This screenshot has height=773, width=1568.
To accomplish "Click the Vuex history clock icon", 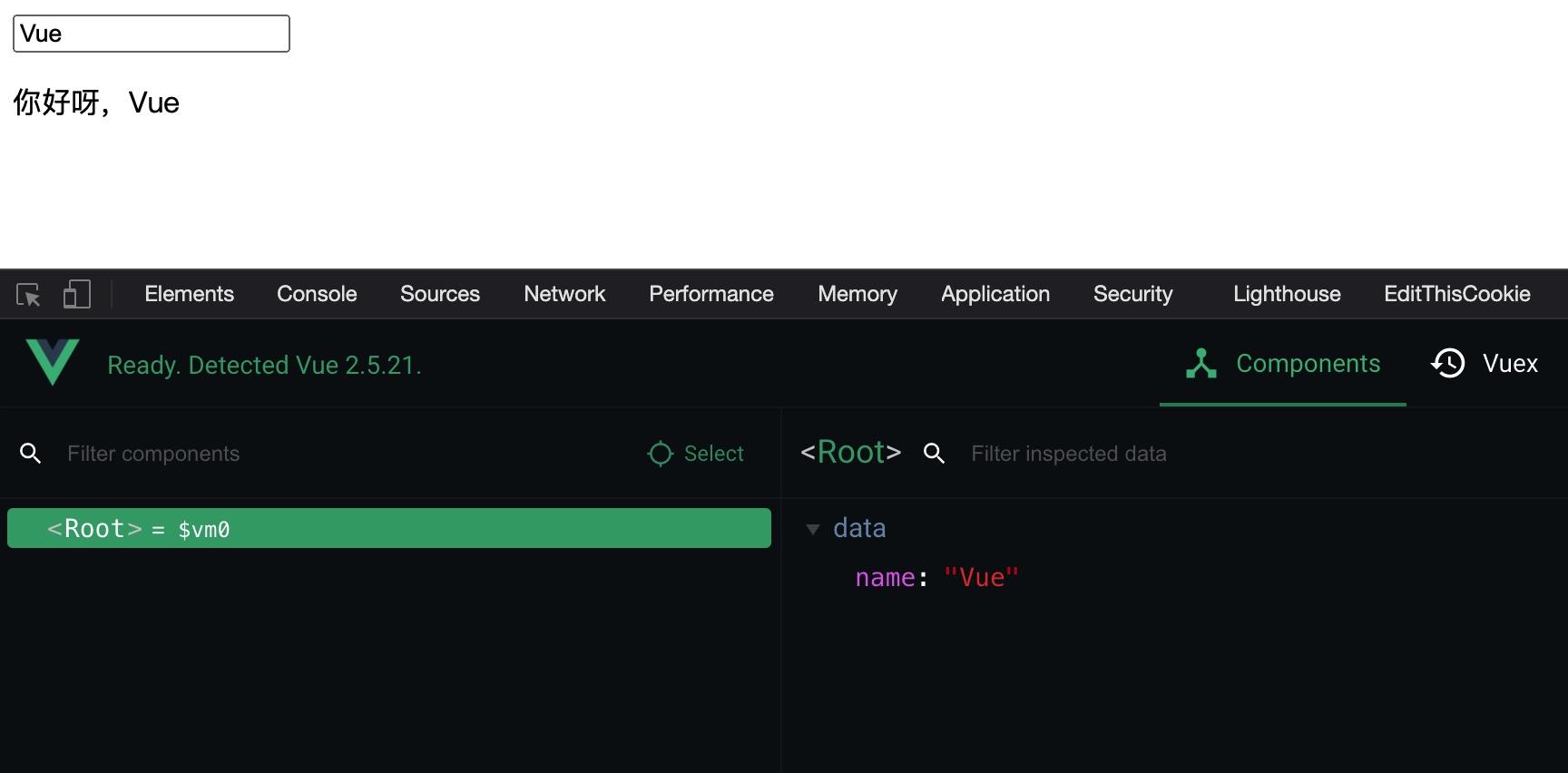I will 1448,363.
